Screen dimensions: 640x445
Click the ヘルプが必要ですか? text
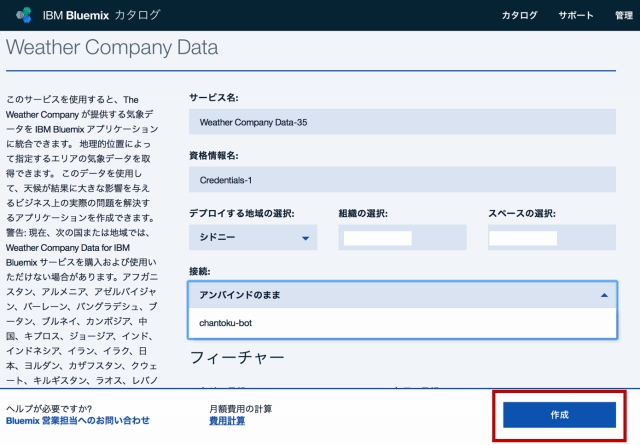[49, 409]
